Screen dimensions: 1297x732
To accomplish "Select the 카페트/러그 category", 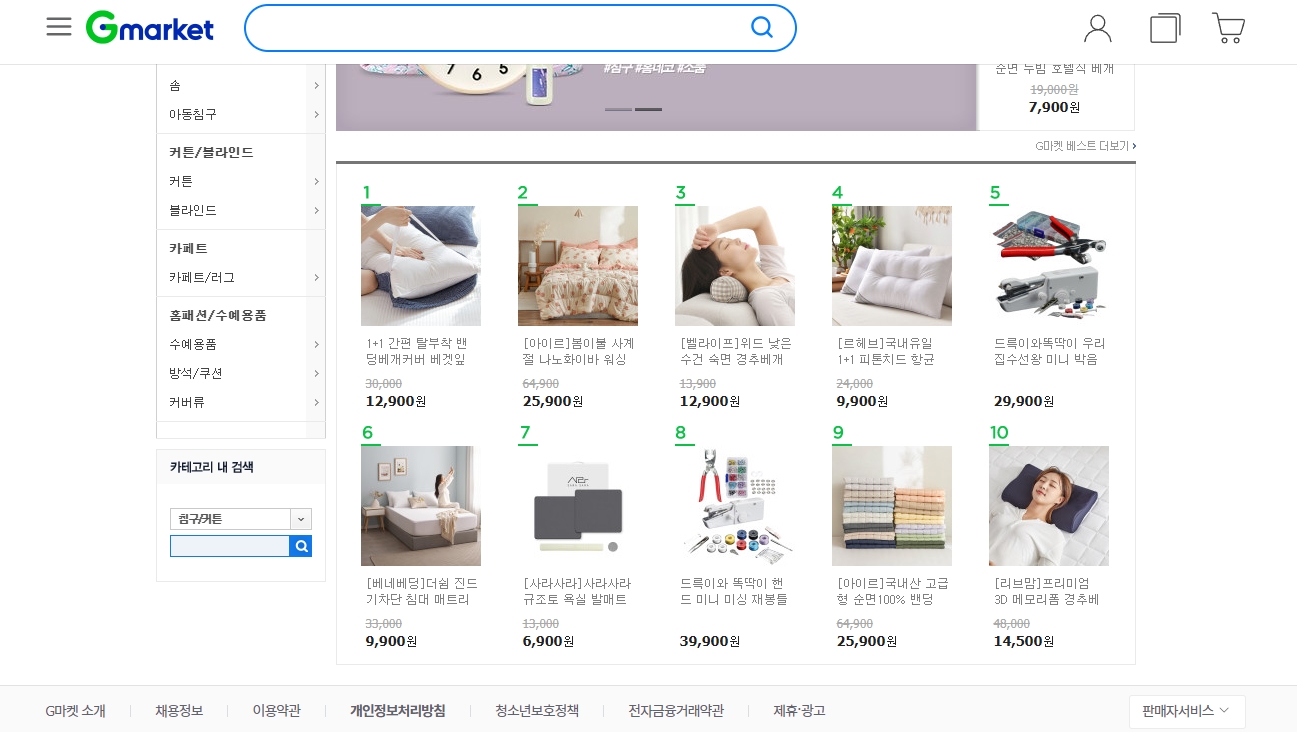I will 202,277.
